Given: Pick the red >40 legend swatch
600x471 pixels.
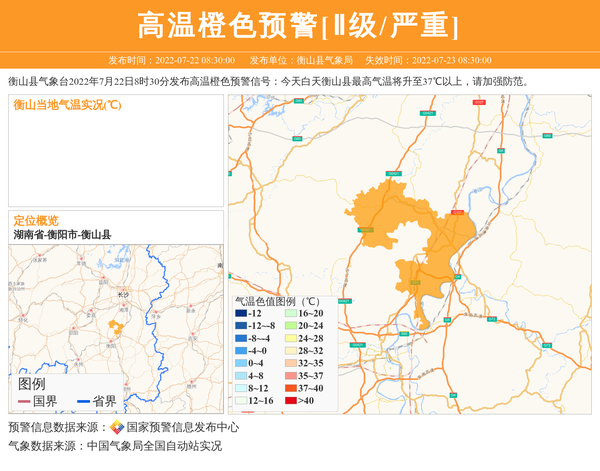Looking at the screenshot, I should coord(290,400).
